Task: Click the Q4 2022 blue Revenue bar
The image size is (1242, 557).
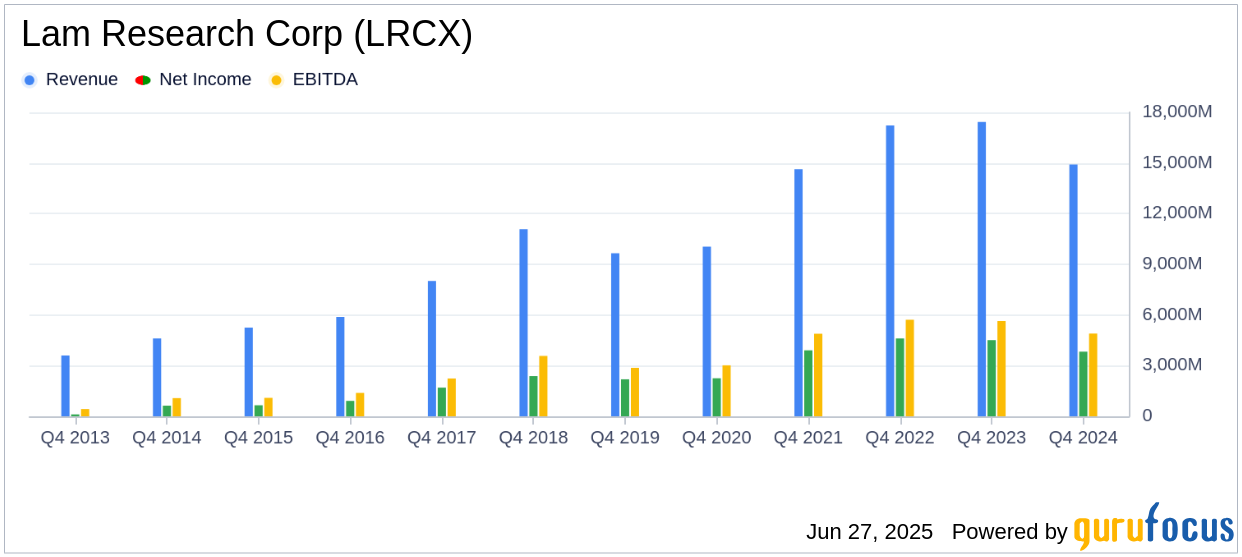Action: pos(890,271)
